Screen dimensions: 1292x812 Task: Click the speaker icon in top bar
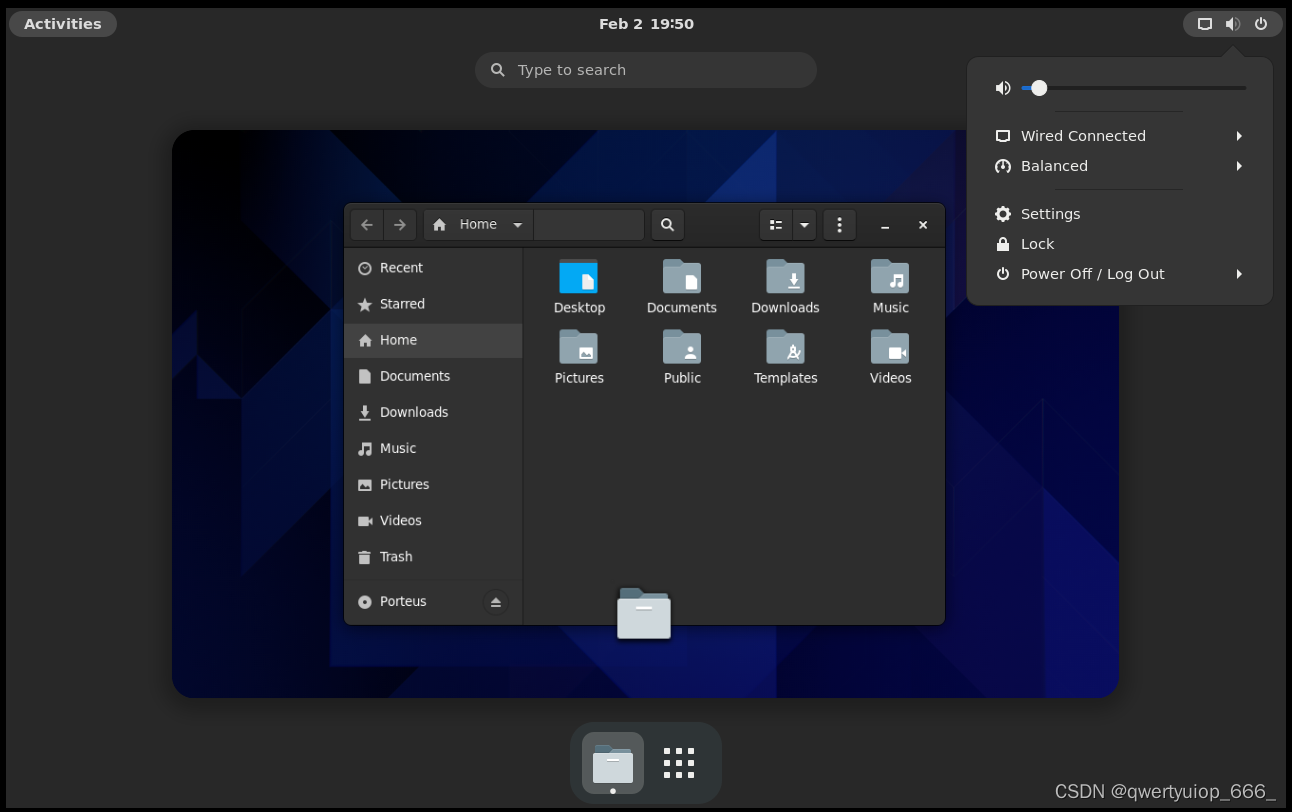pos(1232,23)
